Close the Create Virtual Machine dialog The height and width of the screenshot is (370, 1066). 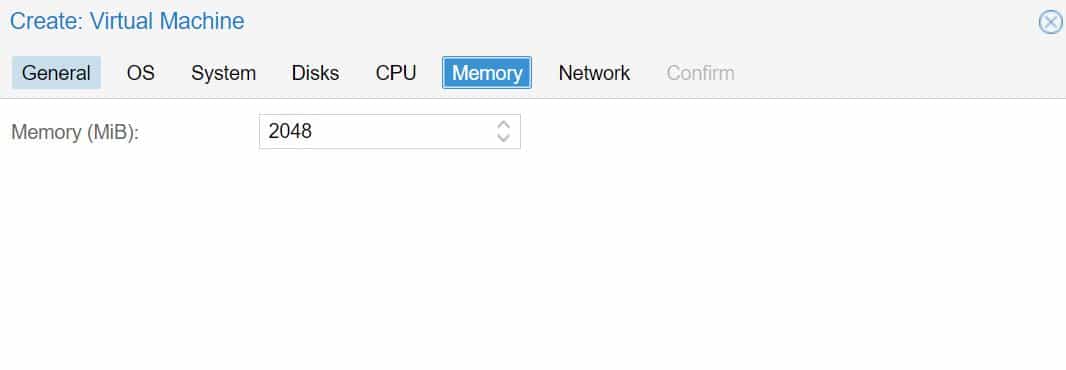[x=1050, y=22]
